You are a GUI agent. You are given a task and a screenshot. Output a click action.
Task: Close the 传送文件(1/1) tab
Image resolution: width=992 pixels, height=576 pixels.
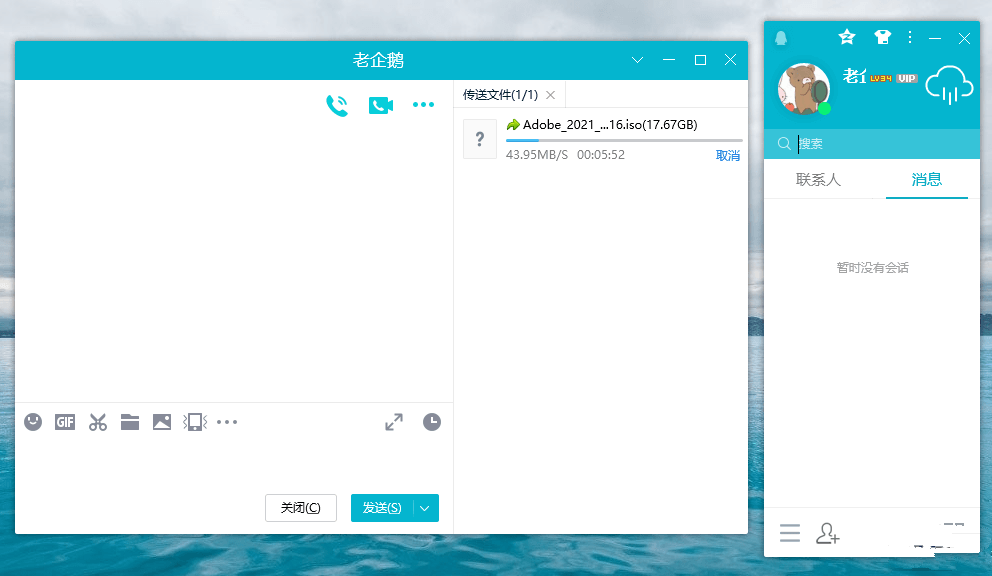550,95
